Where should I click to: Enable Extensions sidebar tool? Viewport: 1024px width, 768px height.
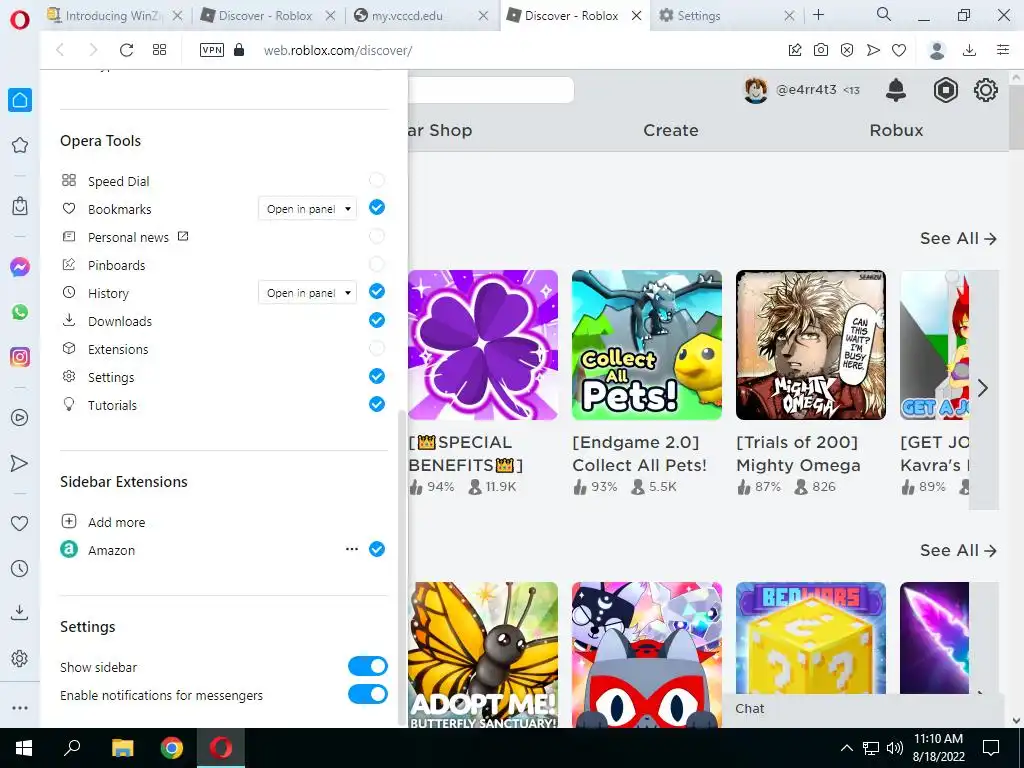(x=377, y=348)
